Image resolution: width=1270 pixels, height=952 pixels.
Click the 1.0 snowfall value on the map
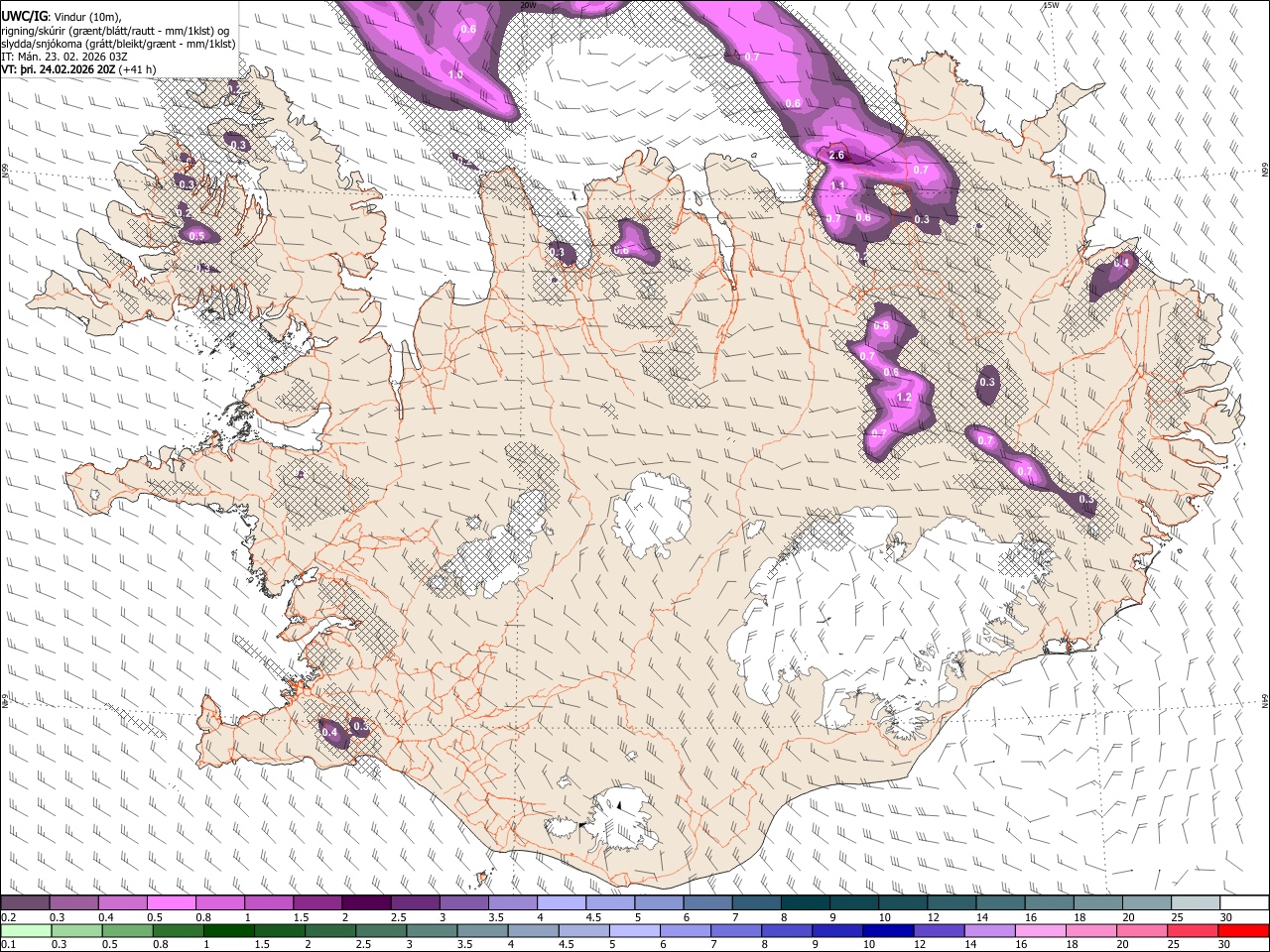(x=455, y=75)
